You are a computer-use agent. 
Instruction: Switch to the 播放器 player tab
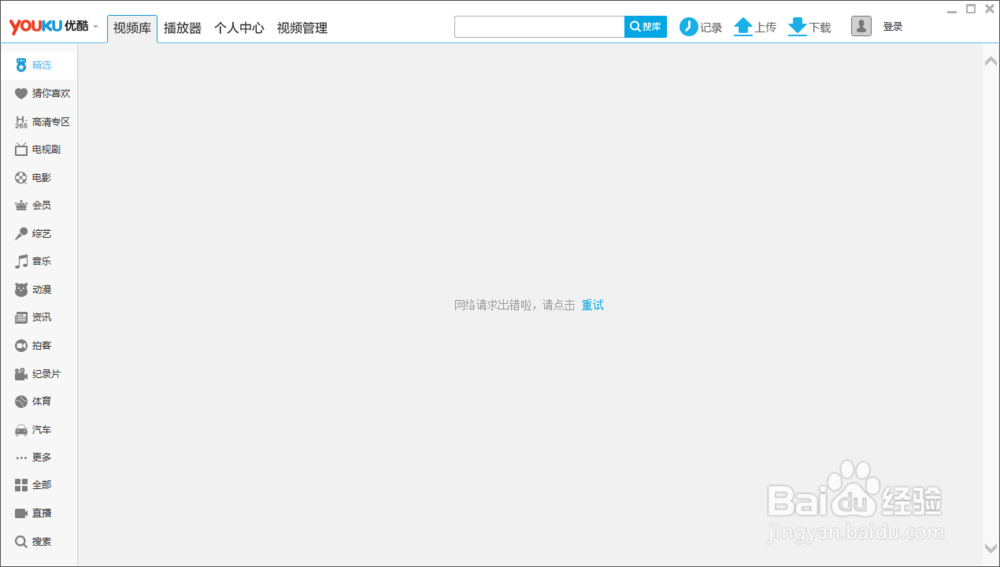point(182,28)
